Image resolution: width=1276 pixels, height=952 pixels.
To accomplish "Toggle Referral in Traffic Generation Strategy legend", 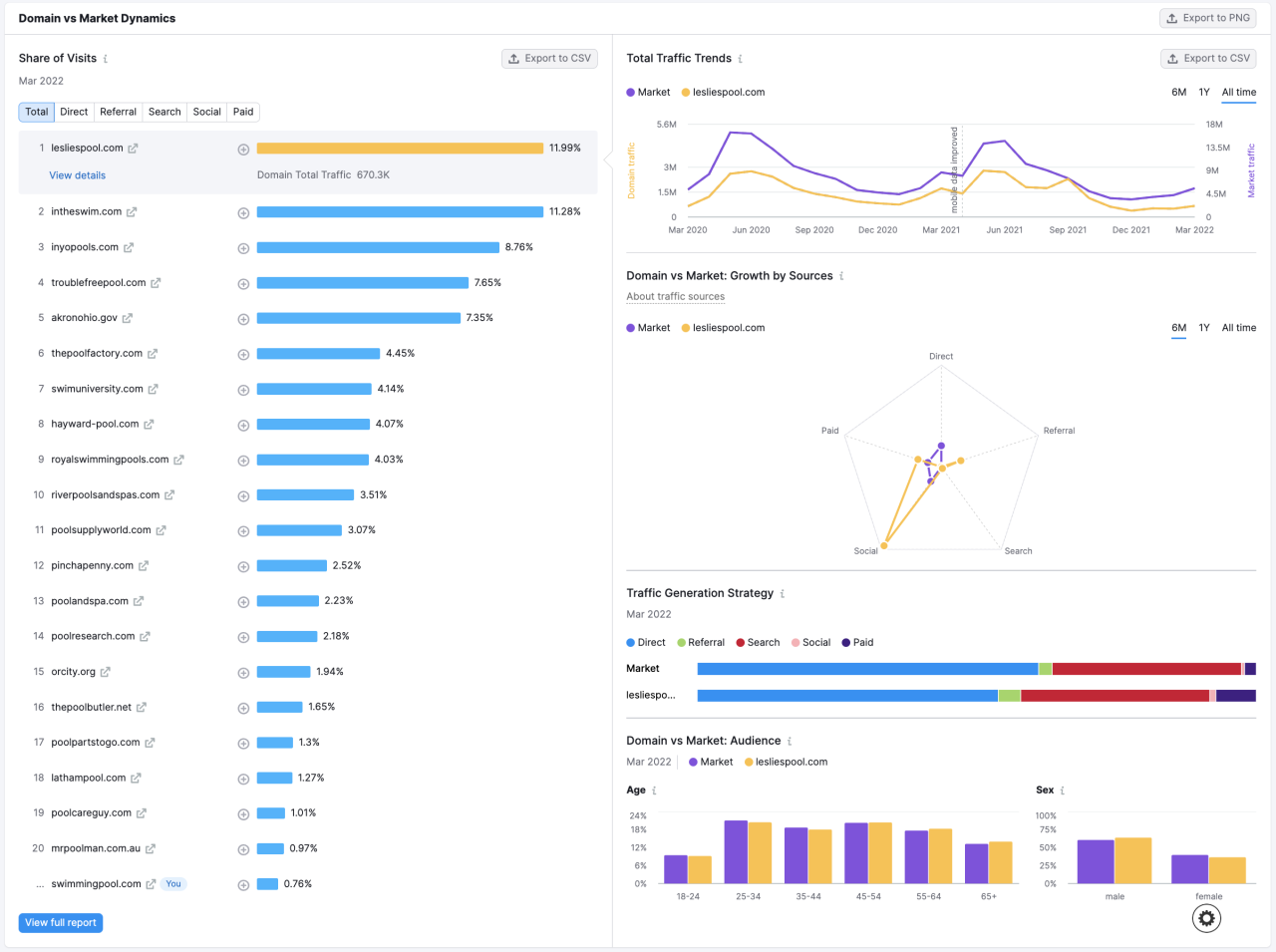I will 701,643.
